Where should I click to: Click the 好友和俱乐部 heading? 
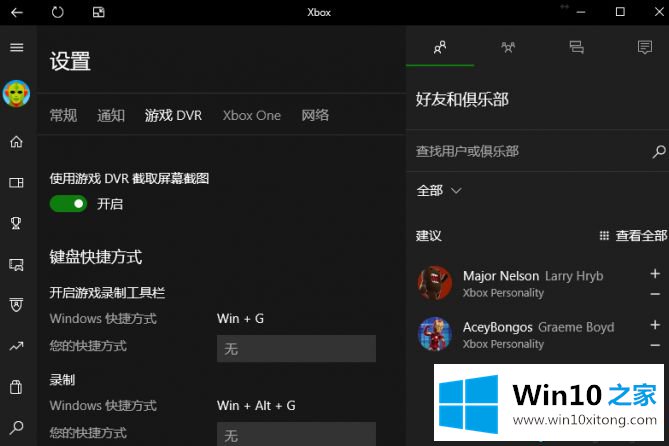pyautogui.click(x=462, y=99)
